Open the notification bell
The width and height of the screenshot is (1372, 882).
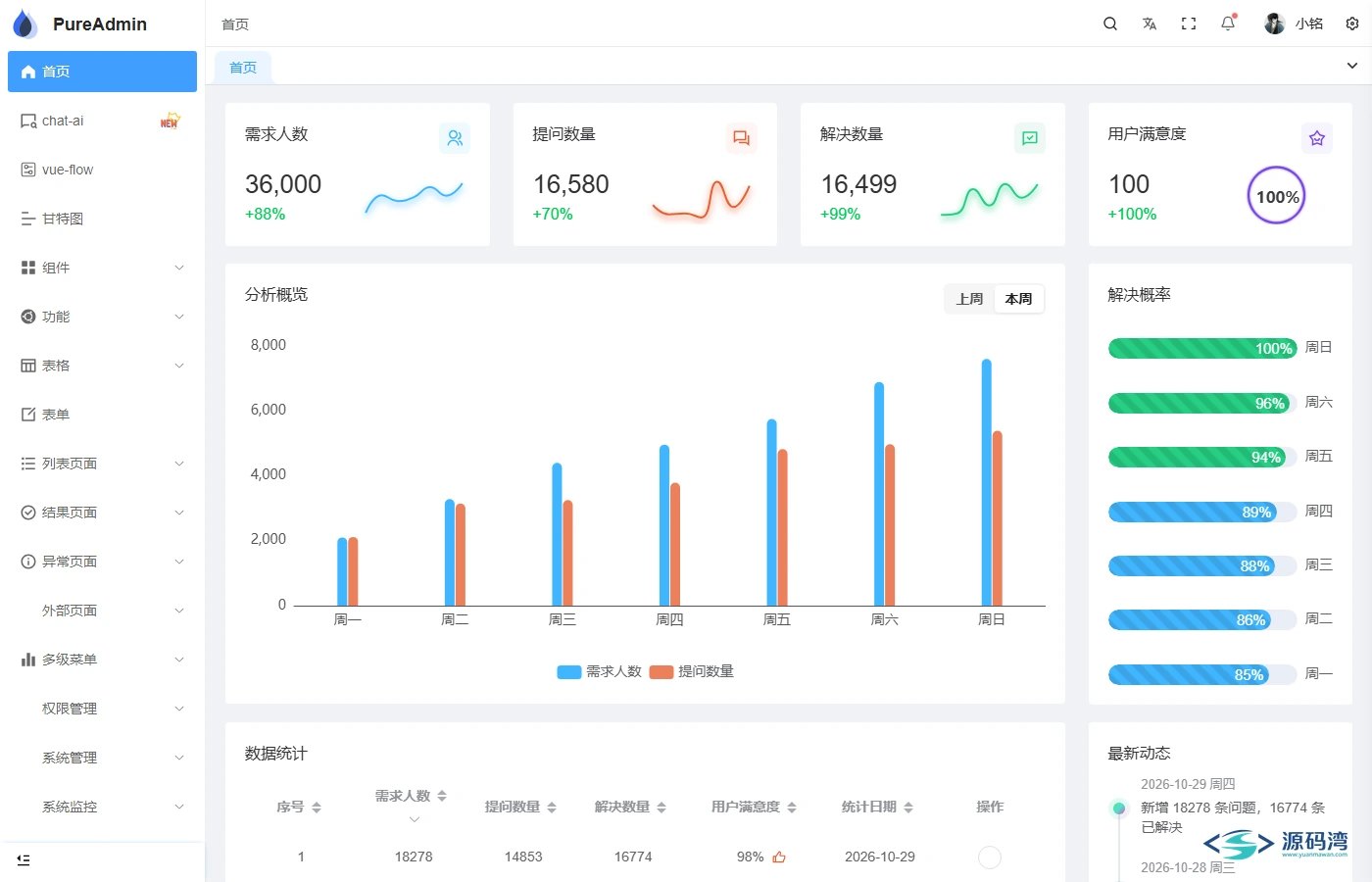(1228, 24)
